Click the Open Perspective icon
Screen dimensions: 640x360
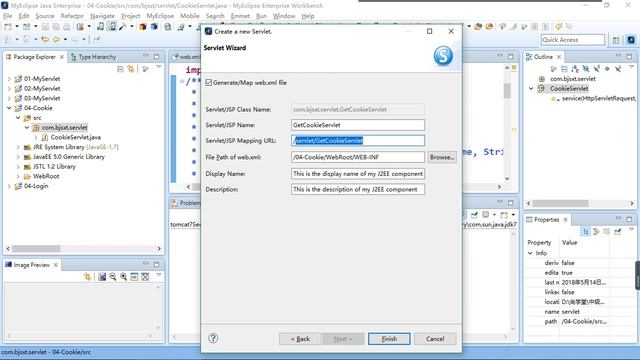pos(616,40)
